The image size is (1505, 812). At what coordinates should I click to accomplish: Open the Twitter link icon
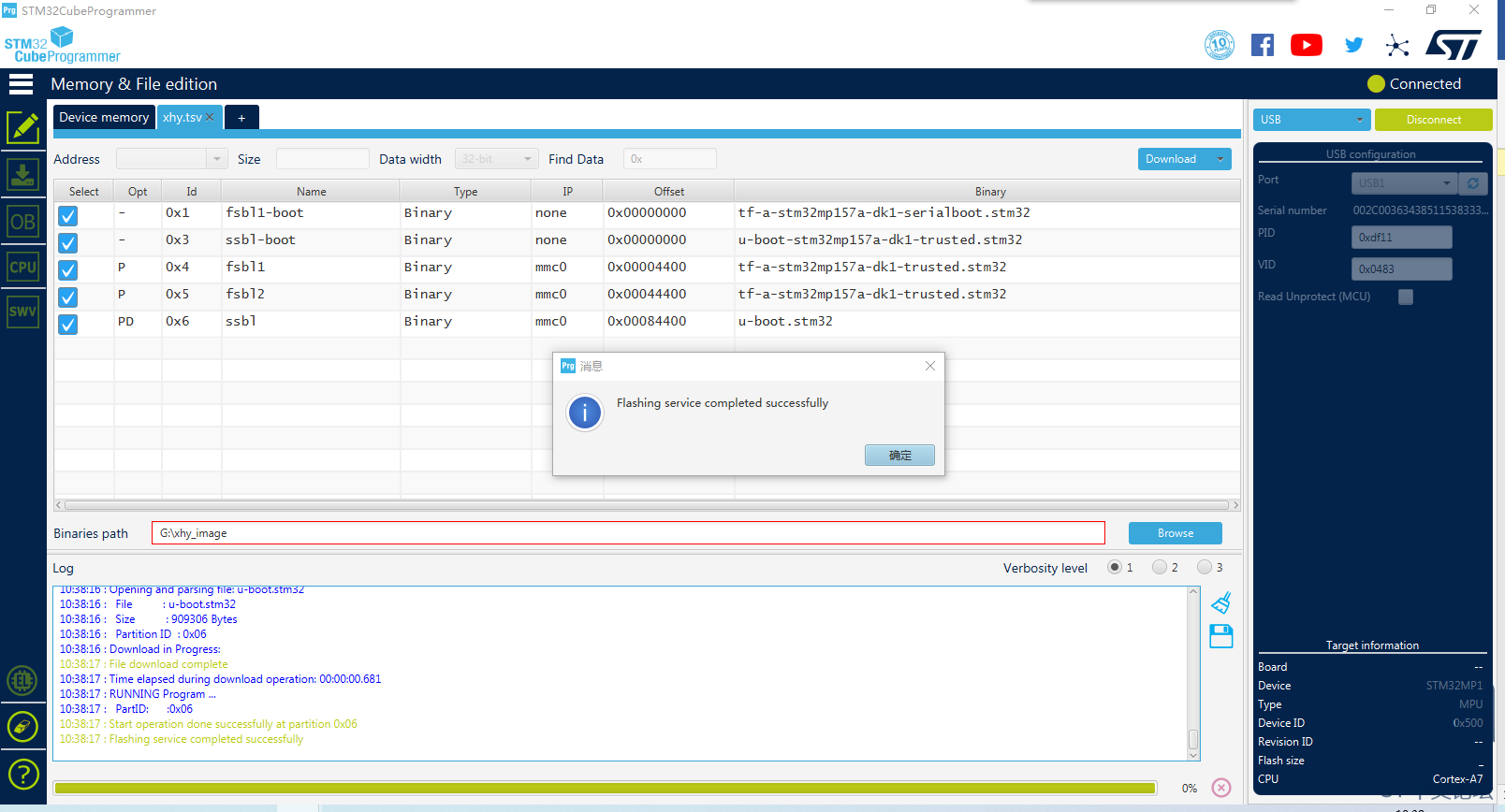pos(1353,45)
